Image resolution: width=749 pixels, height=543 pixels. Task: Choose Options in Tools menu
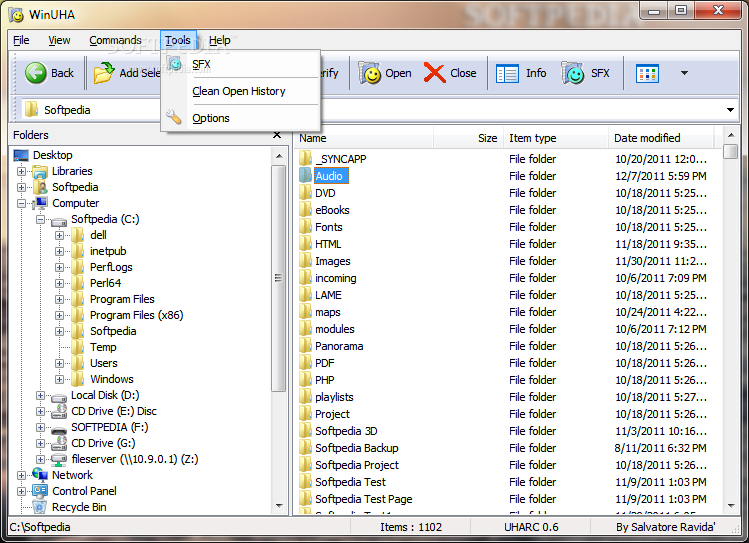211,118
